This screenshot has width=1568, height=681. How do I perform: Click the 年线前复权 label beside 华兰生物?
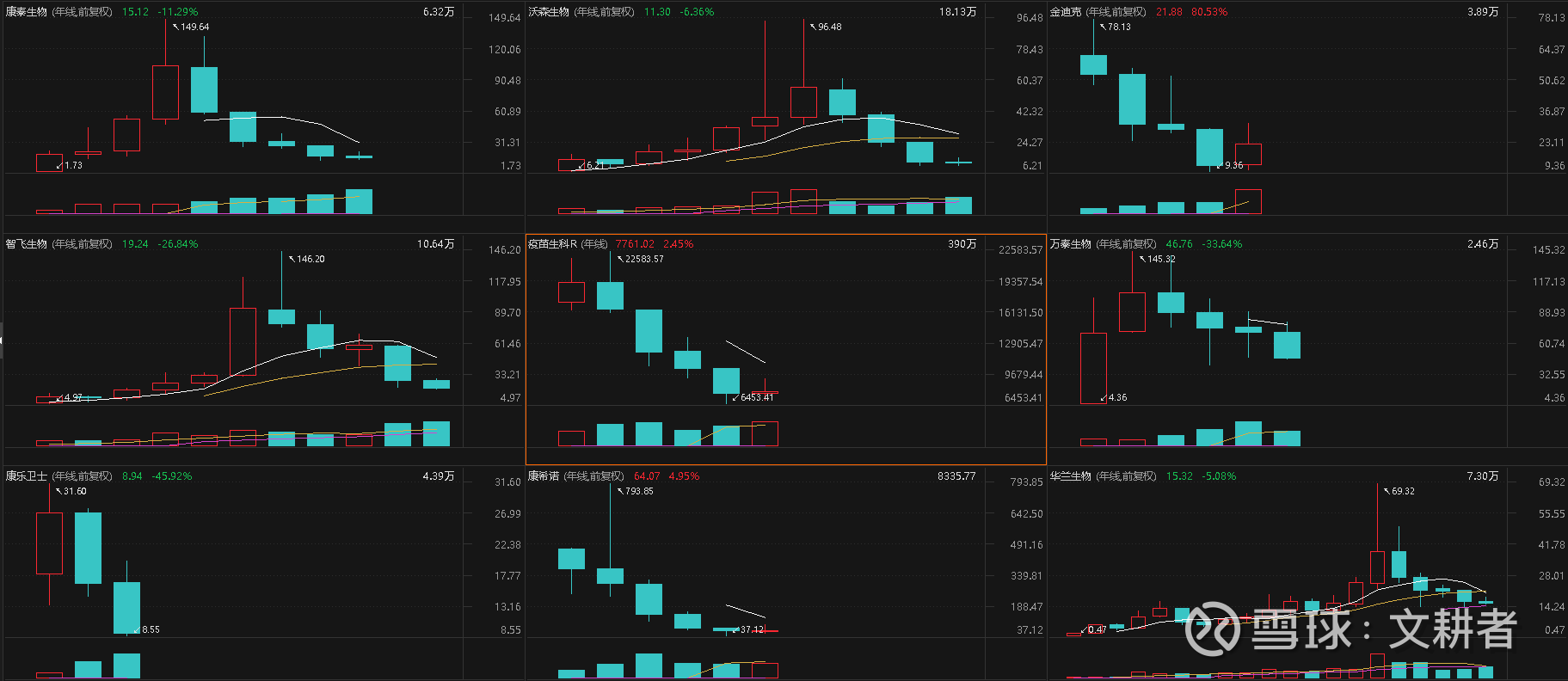(1127, 476)
